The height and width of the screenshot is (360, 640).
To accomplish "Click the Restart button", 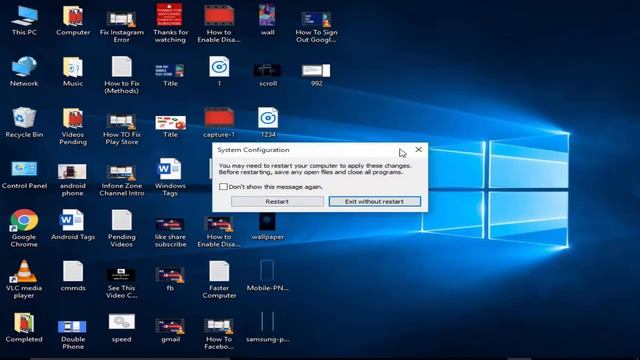I will [277, 201].
